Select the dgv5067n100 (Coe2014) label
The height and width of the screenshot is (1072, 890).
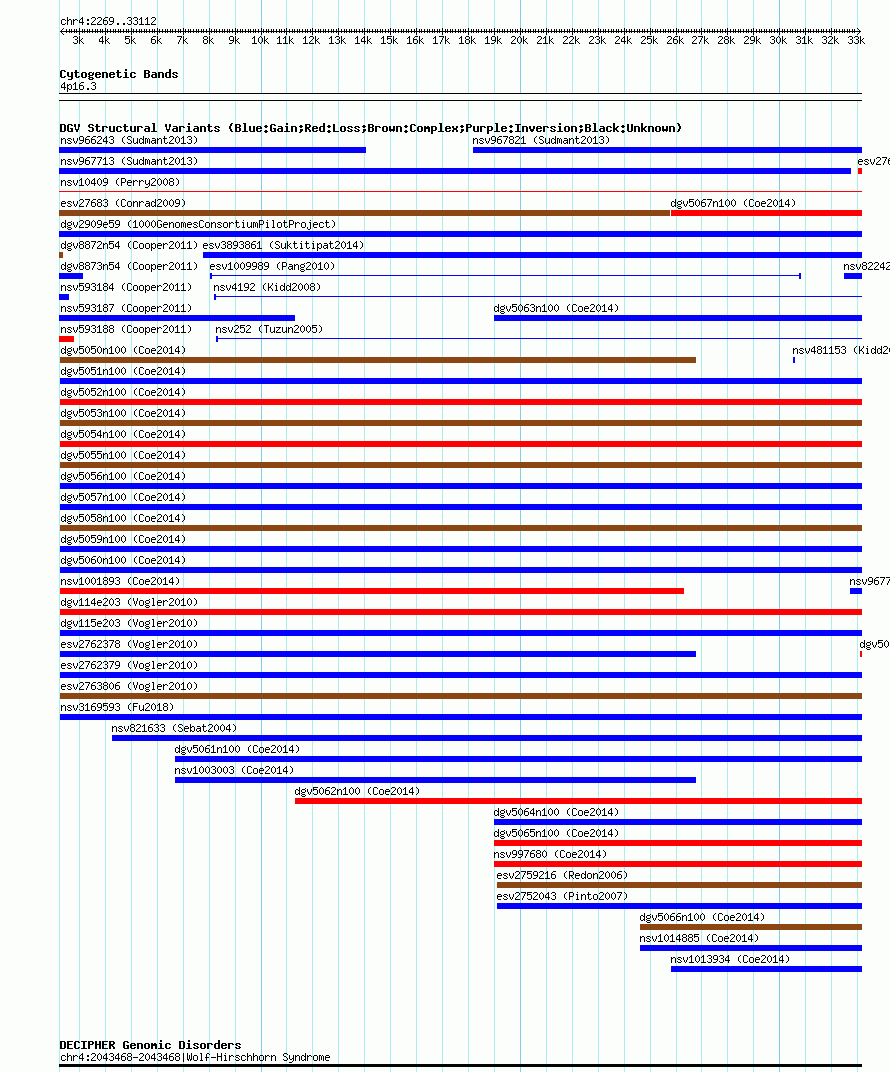[733, 203]
